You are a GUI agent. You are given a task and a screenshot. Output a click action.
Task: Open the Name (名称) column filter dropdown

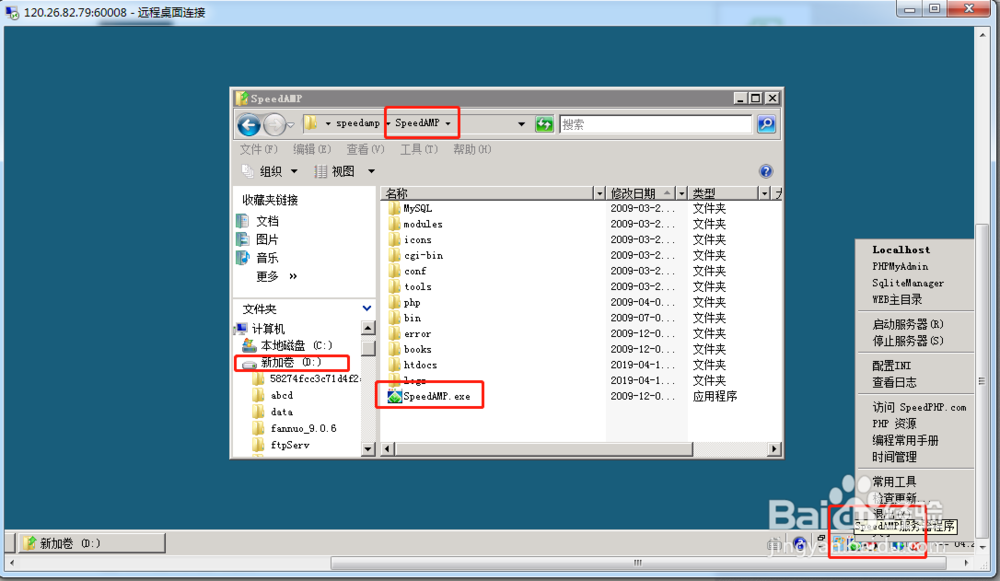pos(599,193)
